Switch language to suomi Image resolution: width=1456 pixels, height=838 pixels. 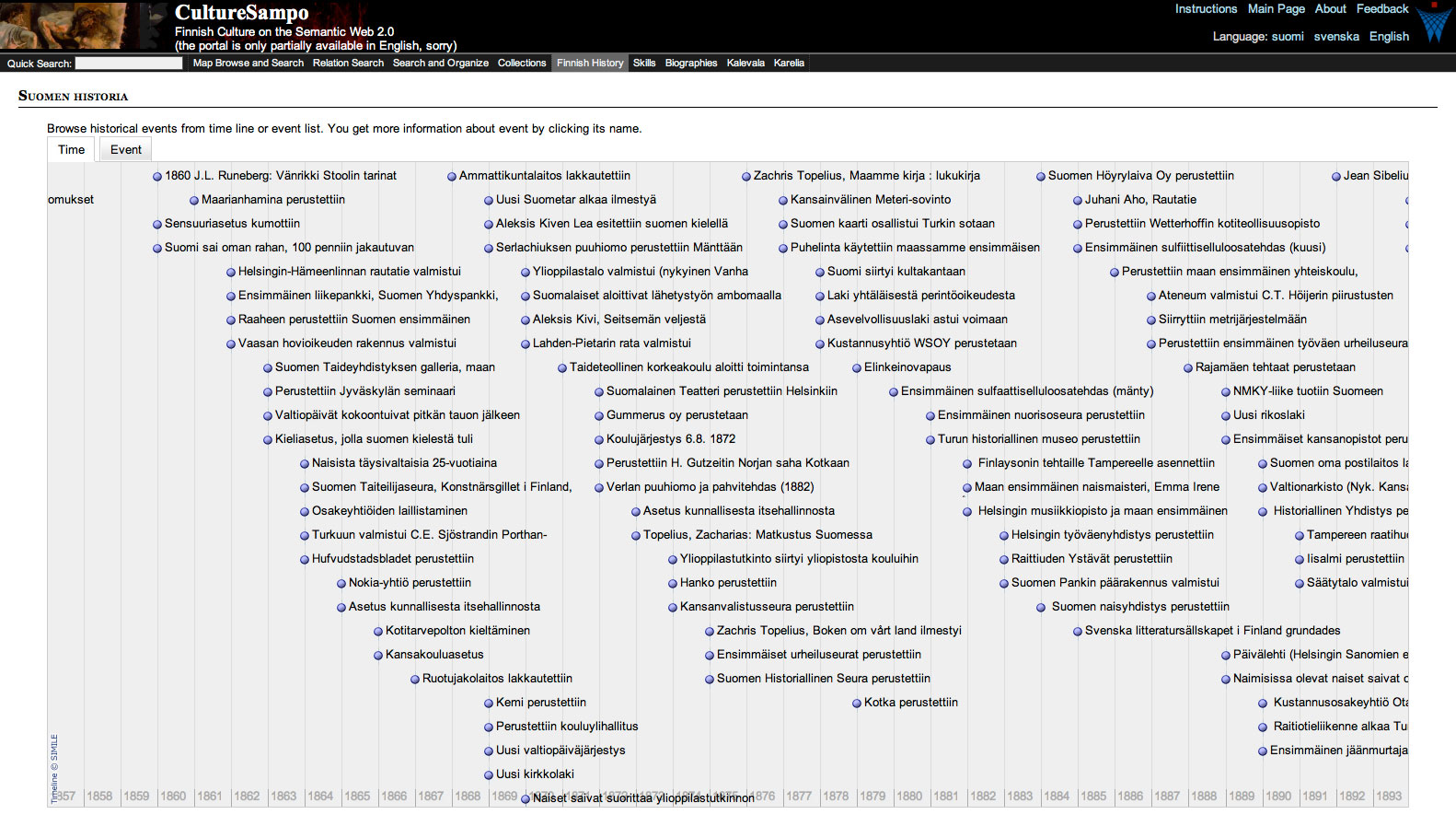click(1288, 36)
